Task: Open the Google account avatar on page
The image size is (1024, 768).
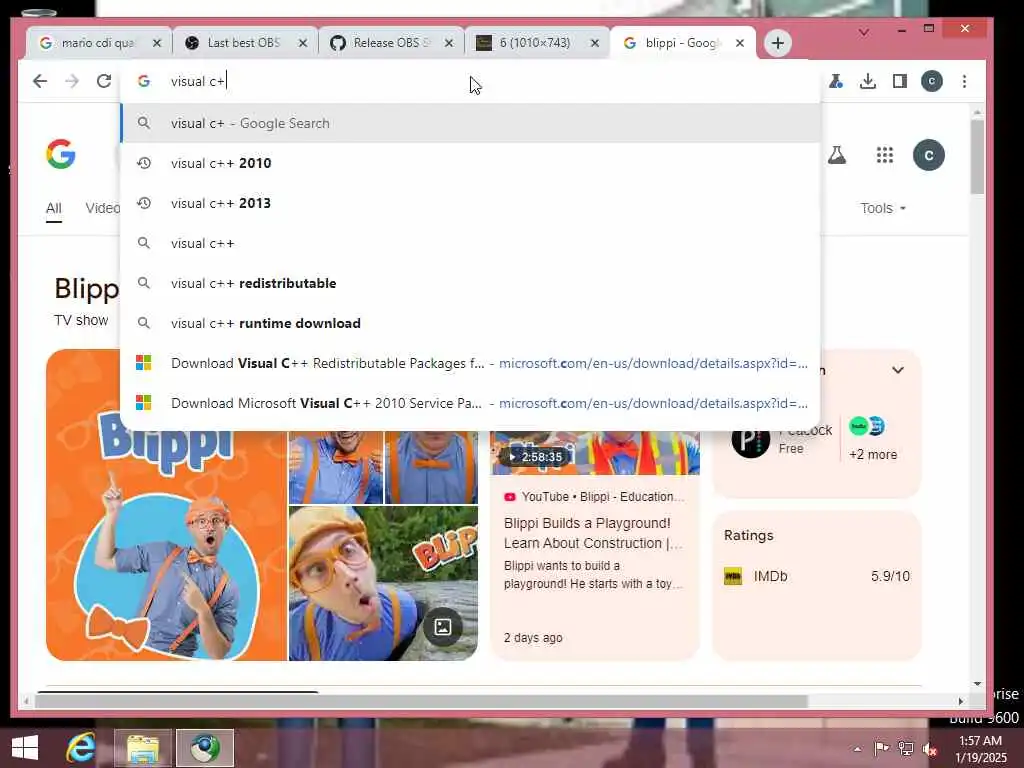Action: pyautogui.click(x=929, y=155)
